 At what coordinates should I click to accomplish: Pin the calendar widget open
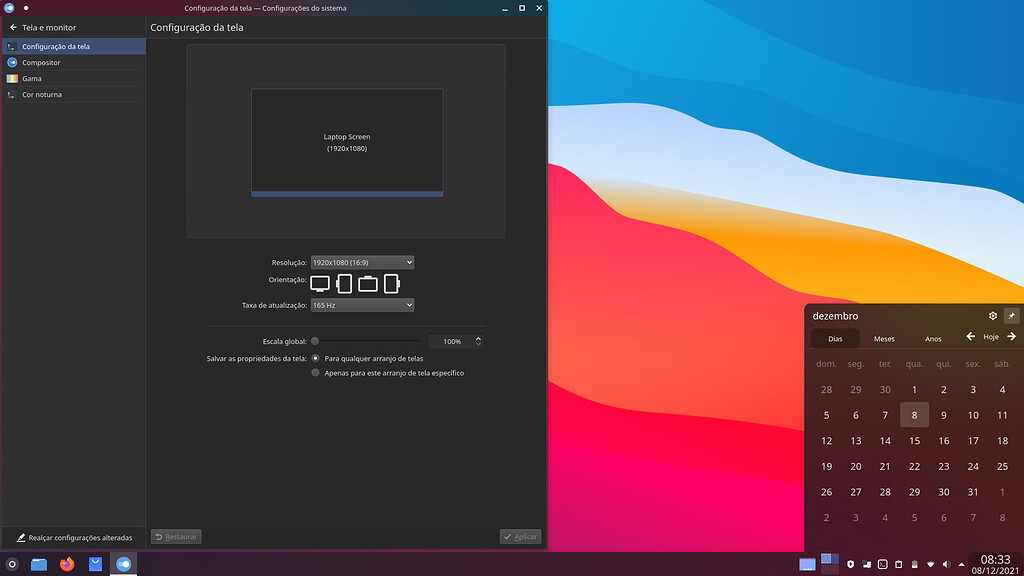click(x=1013, y=315)
